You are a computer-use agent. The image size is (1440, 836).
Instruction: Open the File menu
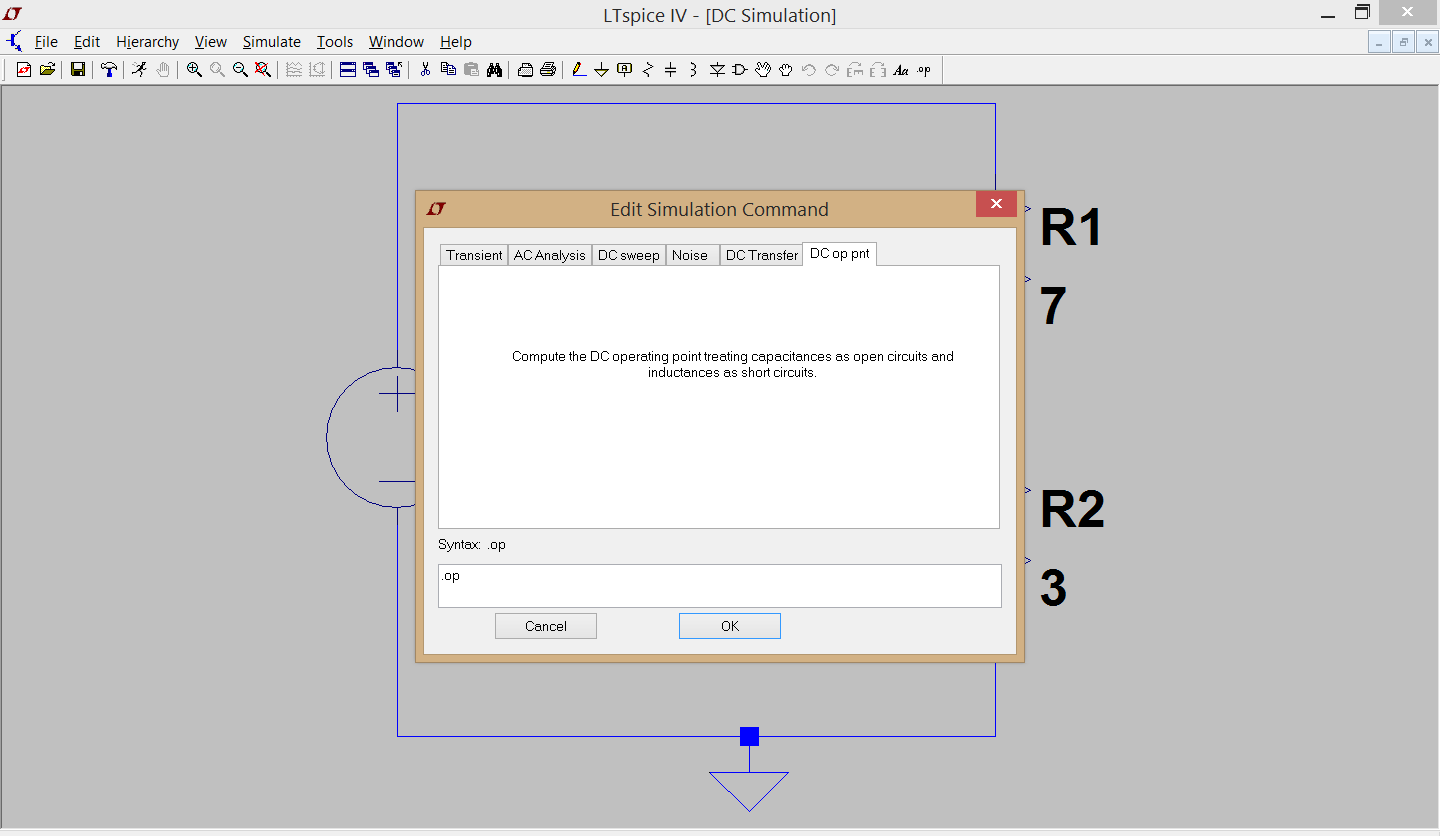coord(46,42)
